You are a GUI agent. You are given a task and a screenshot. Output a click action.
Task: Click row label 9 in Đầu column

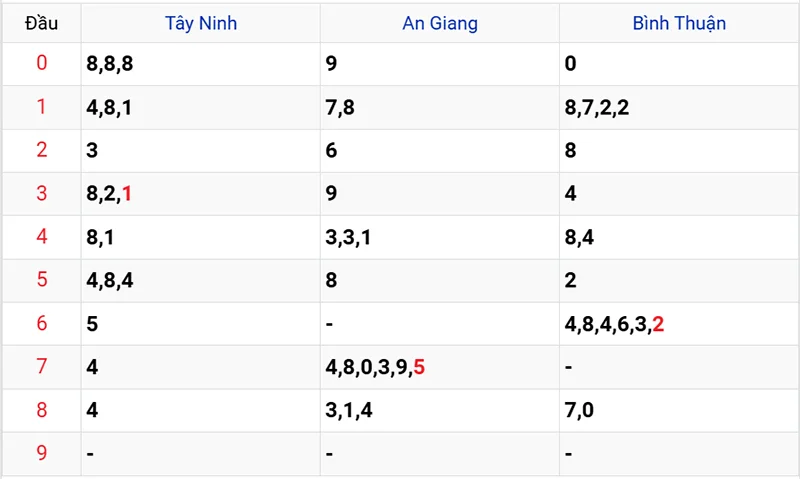[x=41, y=453]
